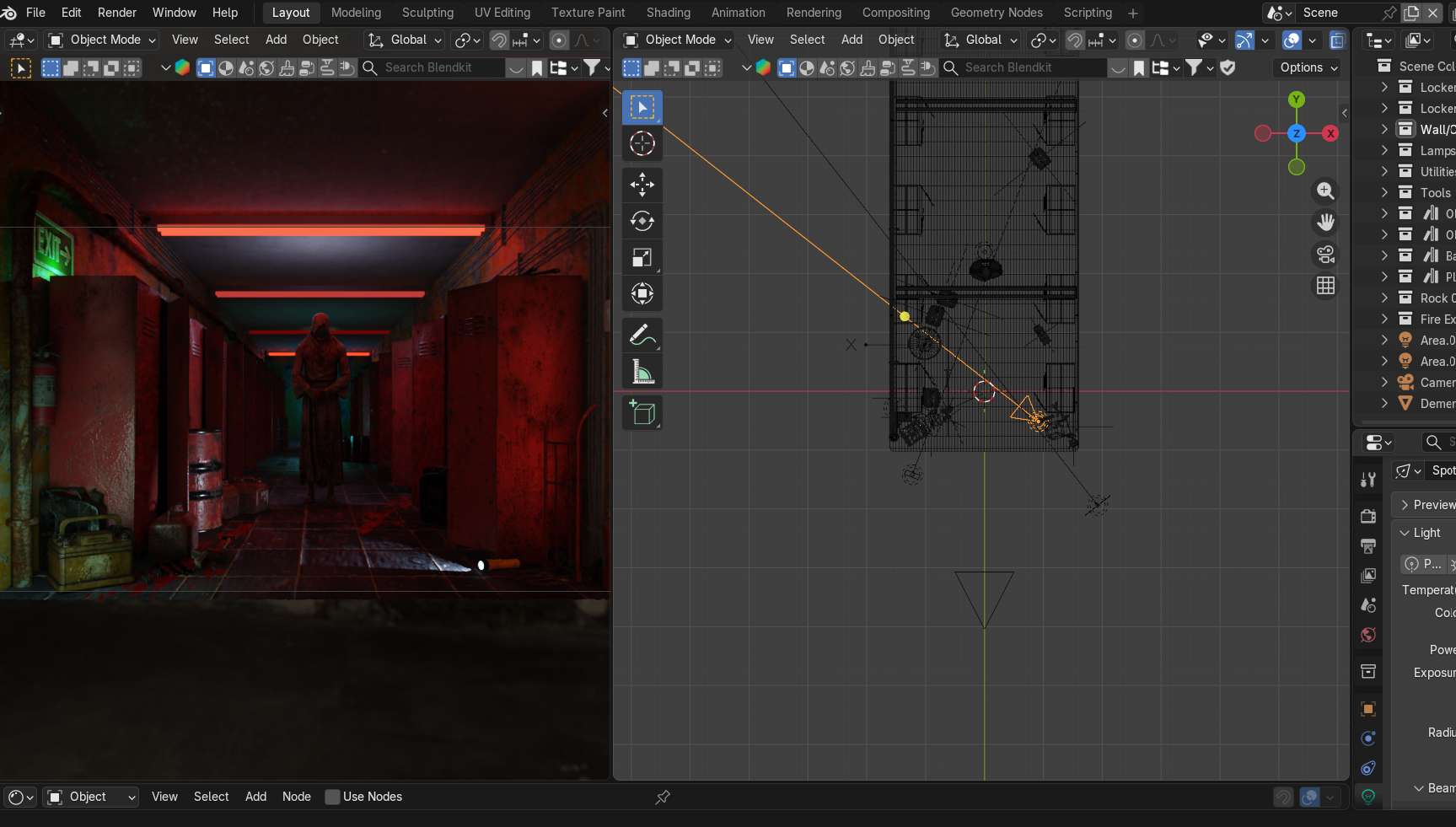Add a new workspace with plus button

(x=1133, y=13)
